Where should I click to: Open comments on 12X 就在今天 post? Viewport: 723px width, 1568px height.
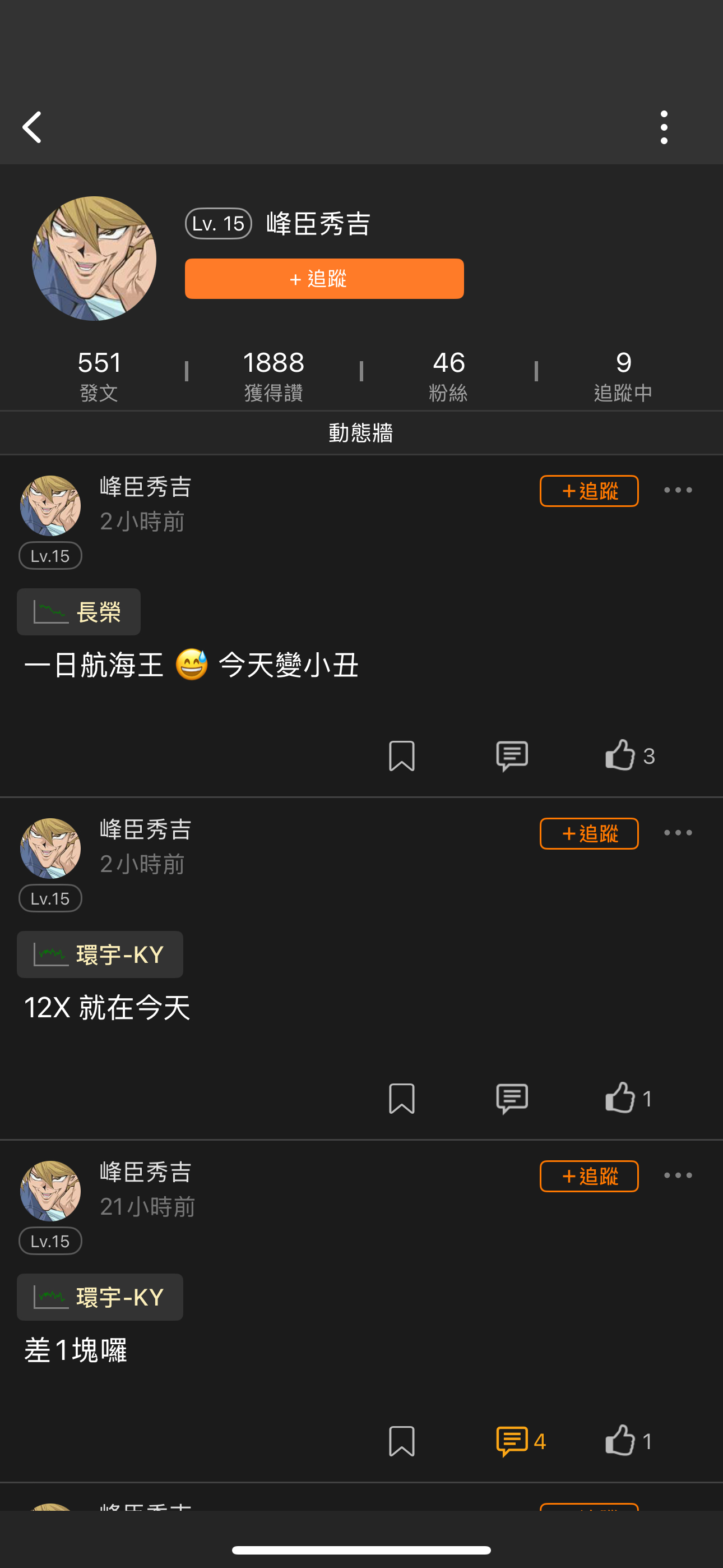(x=512, y=1099)
